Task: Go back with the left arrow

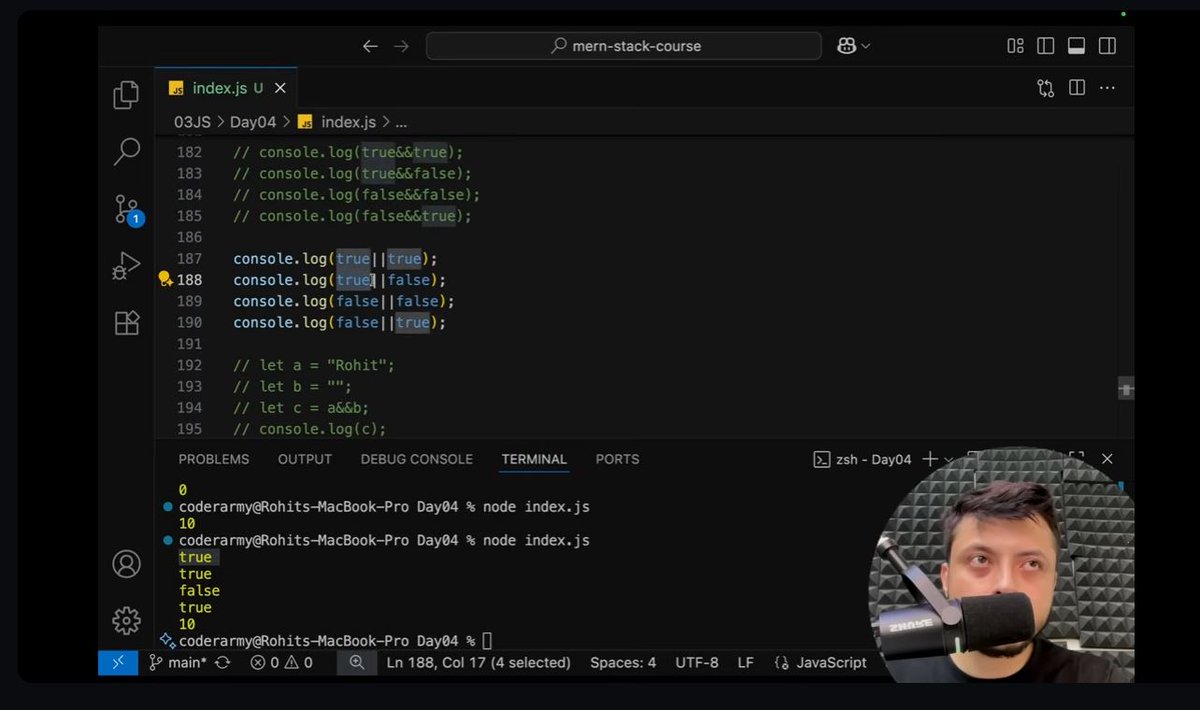Action: click(370, 46)
